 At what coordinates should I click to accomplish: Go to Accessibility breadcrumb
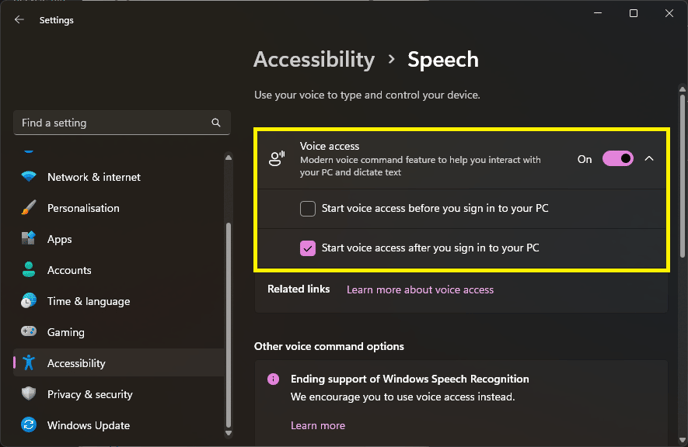click(314, 60)
